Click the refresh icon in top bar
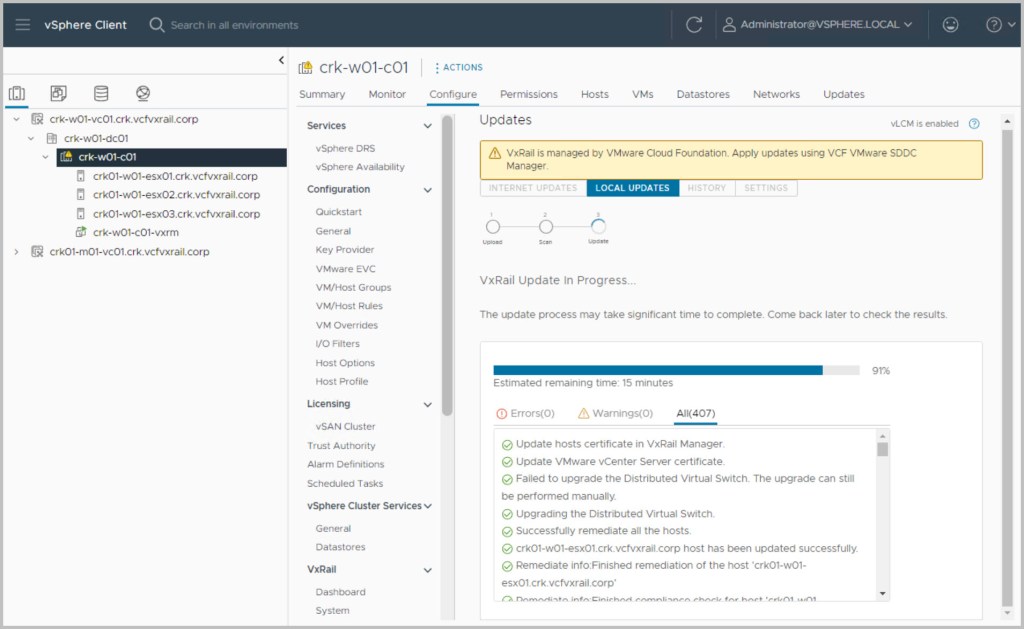Viewport: 1024px width, 629px height. 694,25
